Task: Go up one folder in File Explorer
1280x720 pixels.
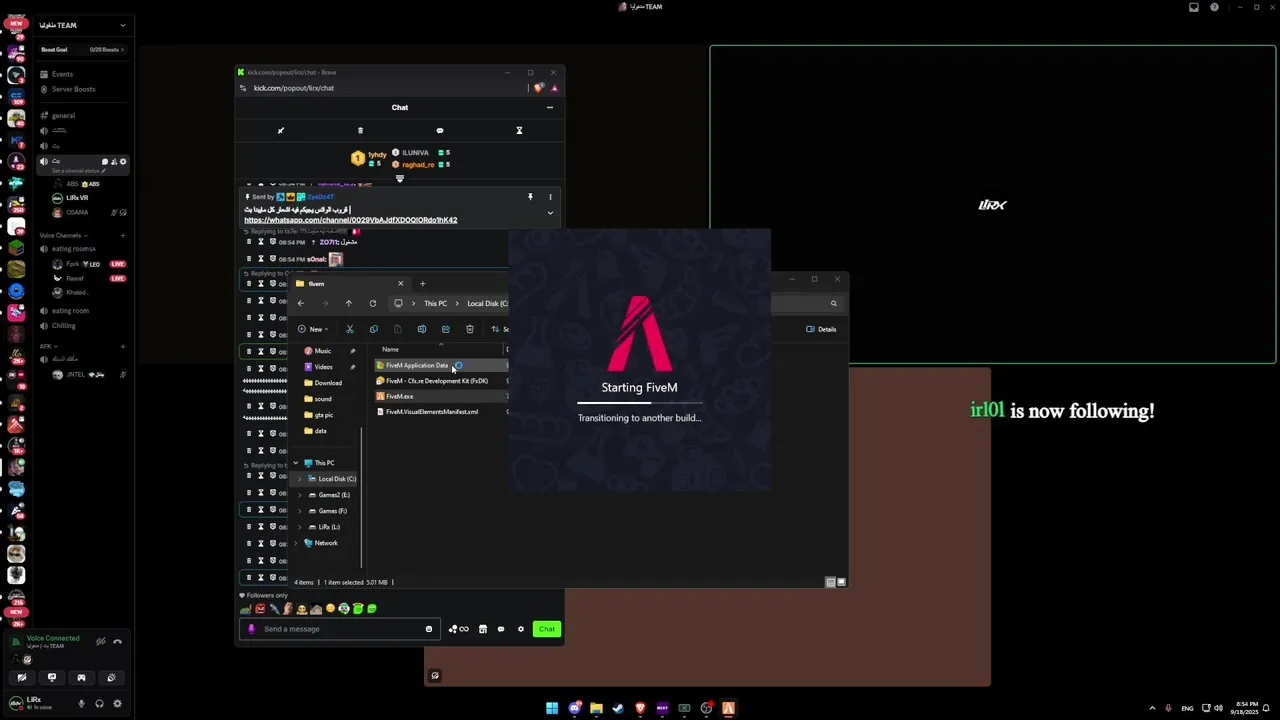Action: pyautogui.click(x=348, y=304)
